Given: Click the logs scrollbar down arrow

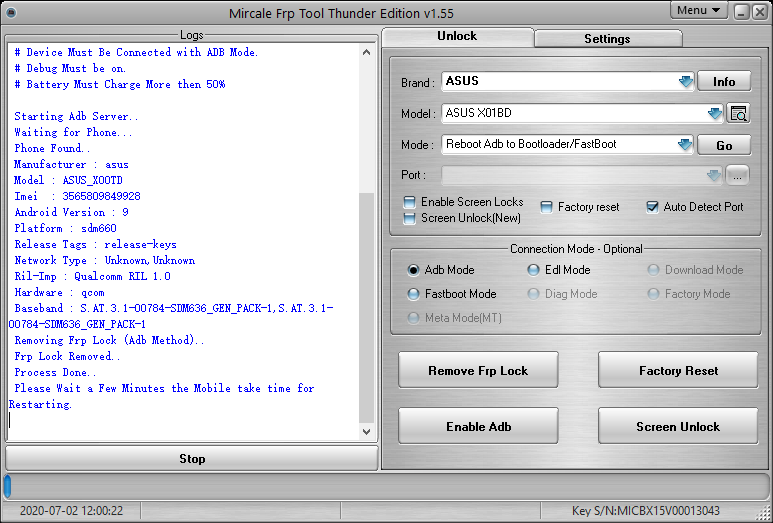Looking at the screenshot, I should (366, 432).
